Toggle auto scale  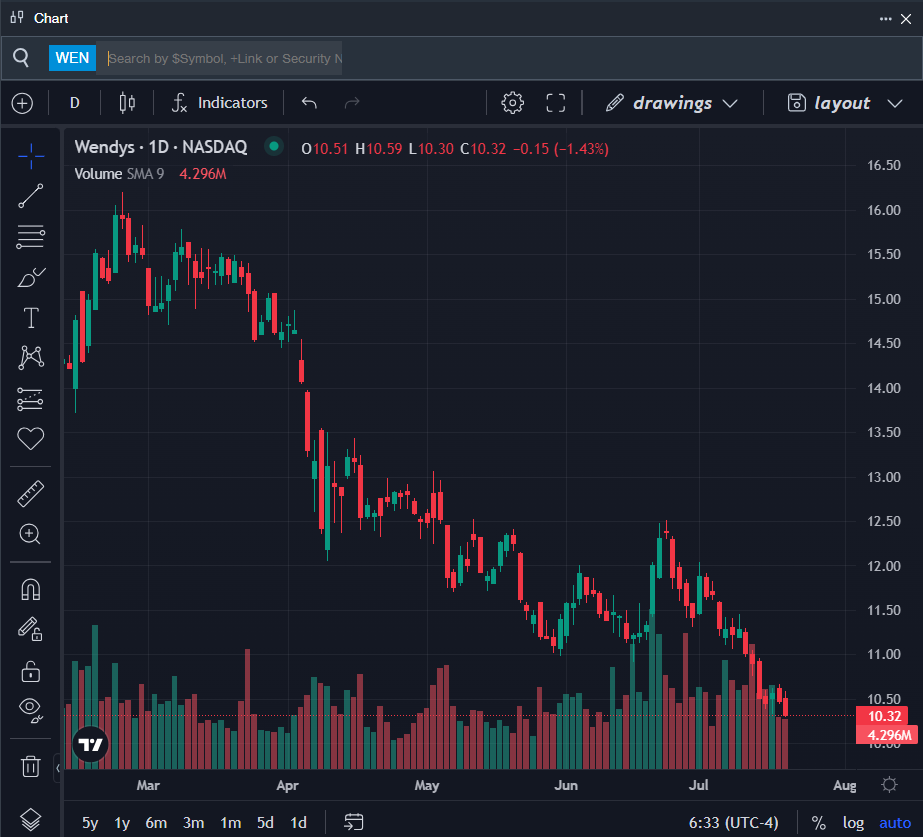coord(895,823)
